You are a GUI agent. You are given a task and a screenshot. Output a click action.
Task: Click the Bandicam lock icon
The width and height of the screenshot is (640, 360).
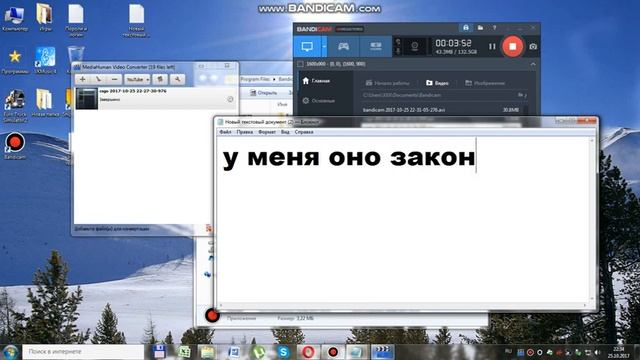click(x=466, y=28)
